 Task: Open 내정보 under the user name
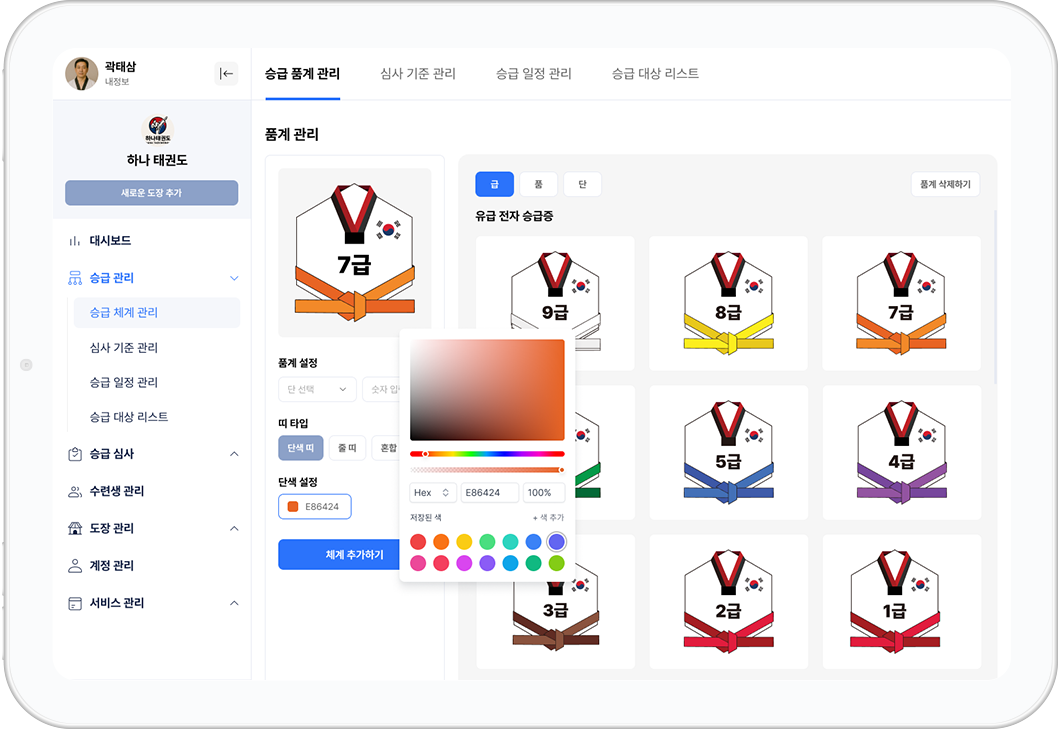coord(117,82)
